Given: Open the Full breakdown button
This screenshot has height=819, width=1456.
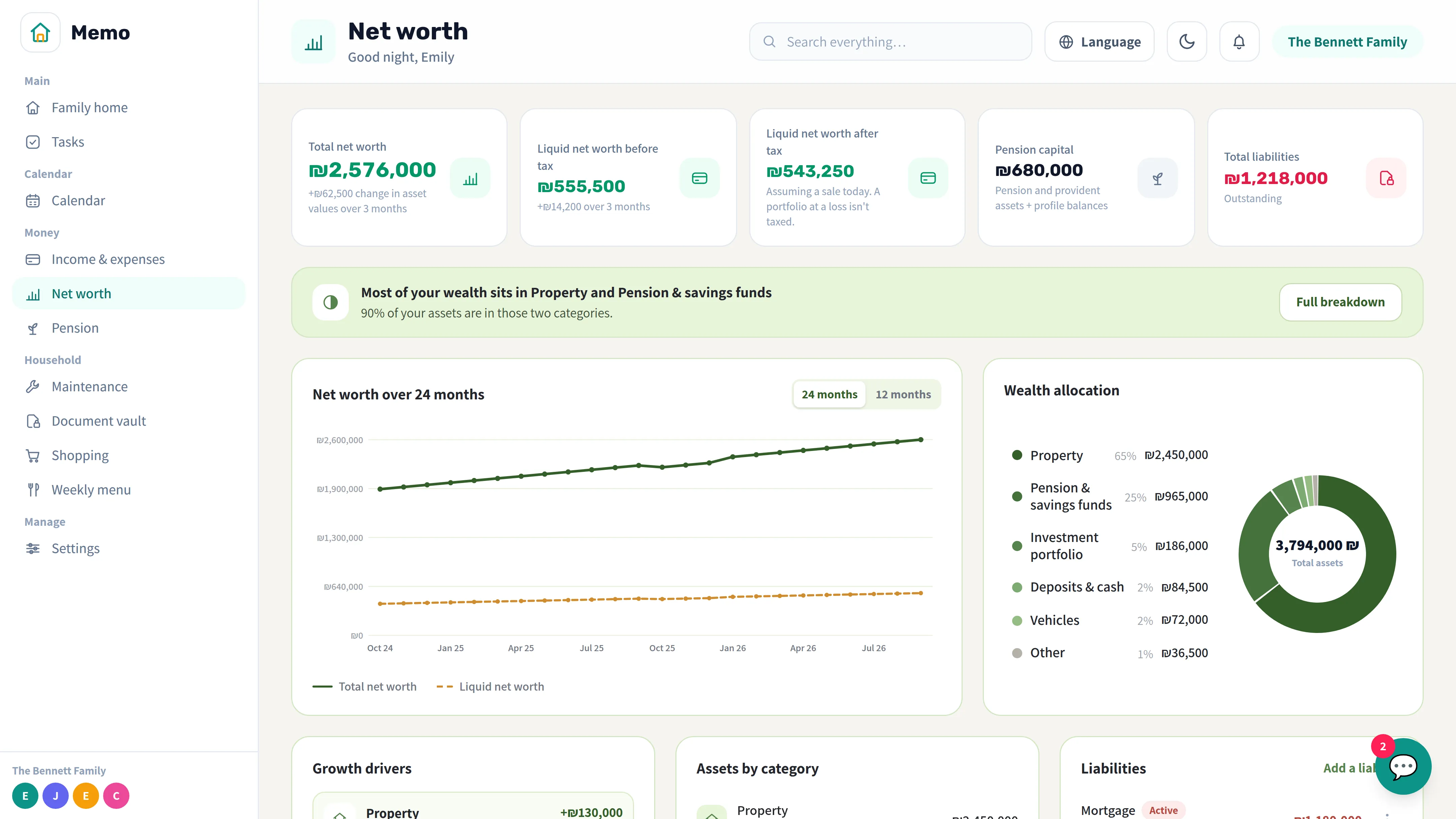Looking at the screenshot, I should (1341, 302).
